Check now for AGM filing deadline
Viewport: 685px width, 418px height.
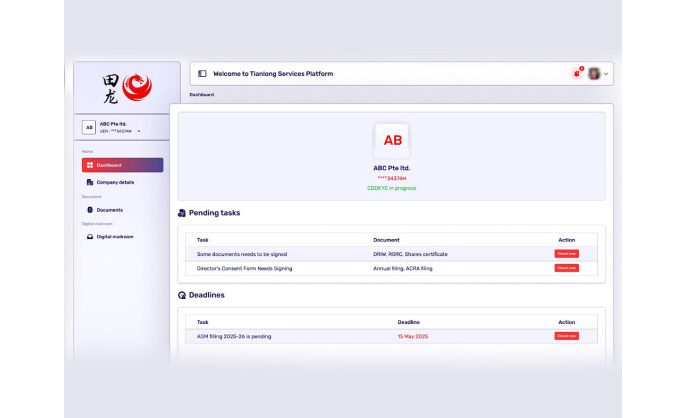point(566,336)
